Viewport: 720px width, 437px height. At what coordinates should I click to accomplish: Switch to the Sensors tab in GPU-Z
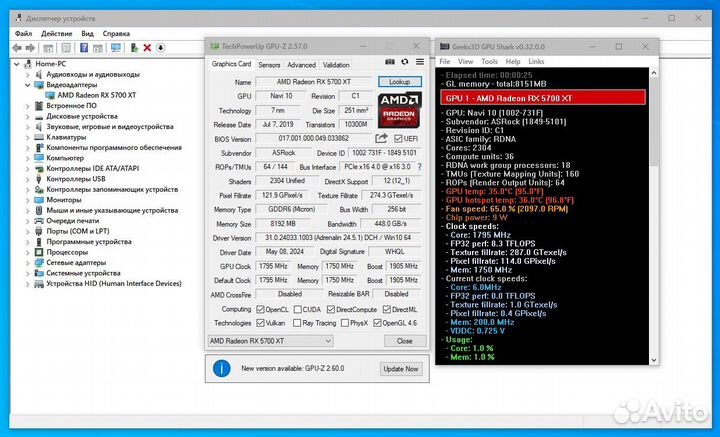[269, 64]
